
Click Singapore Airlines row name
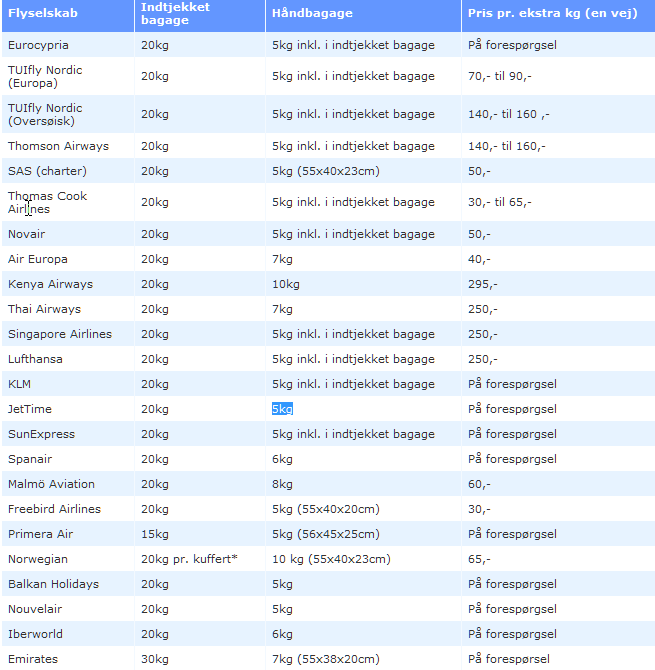point(60,334)
